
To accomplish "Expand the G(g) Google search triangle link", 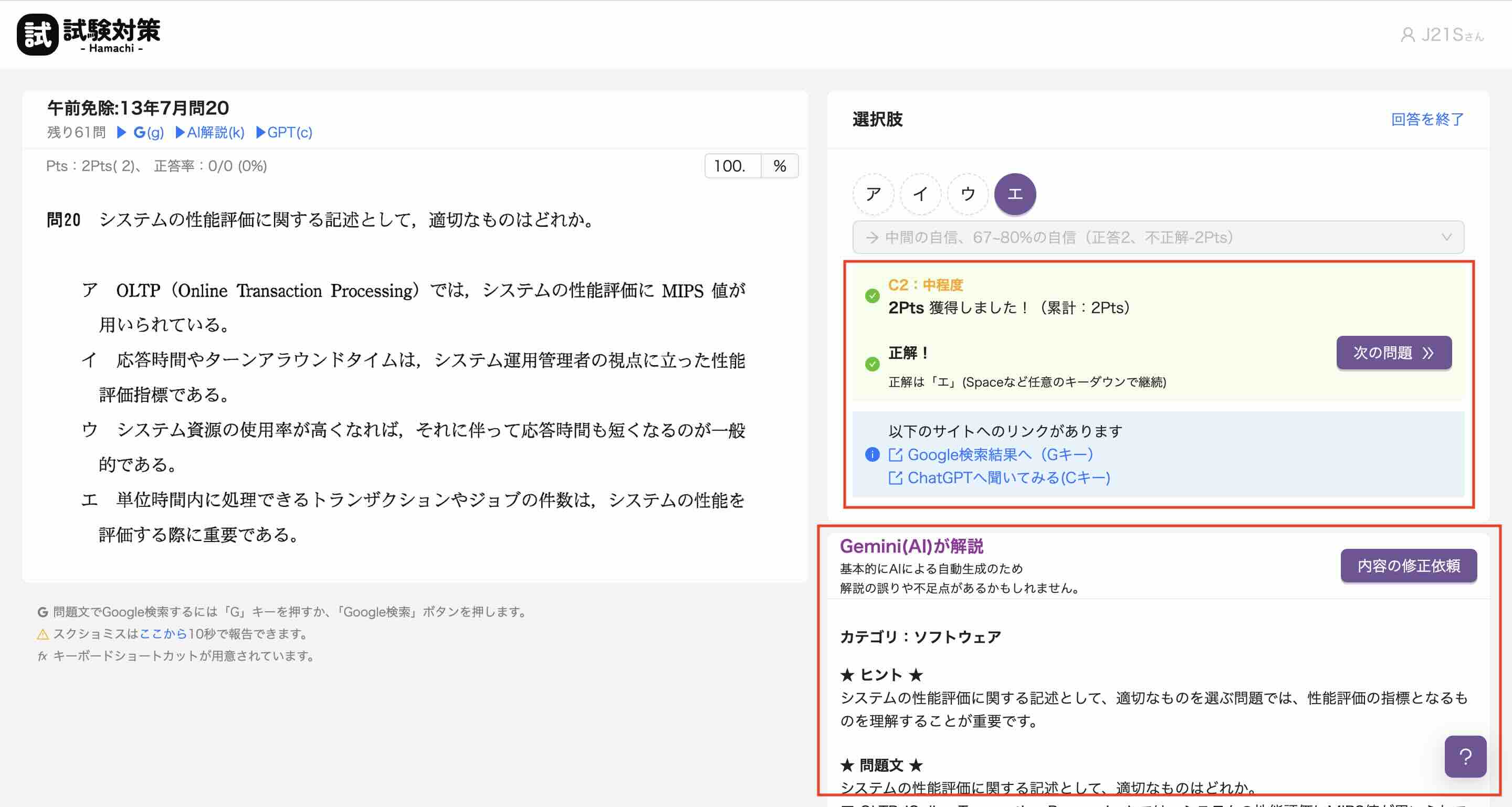I will click(141, 133).
